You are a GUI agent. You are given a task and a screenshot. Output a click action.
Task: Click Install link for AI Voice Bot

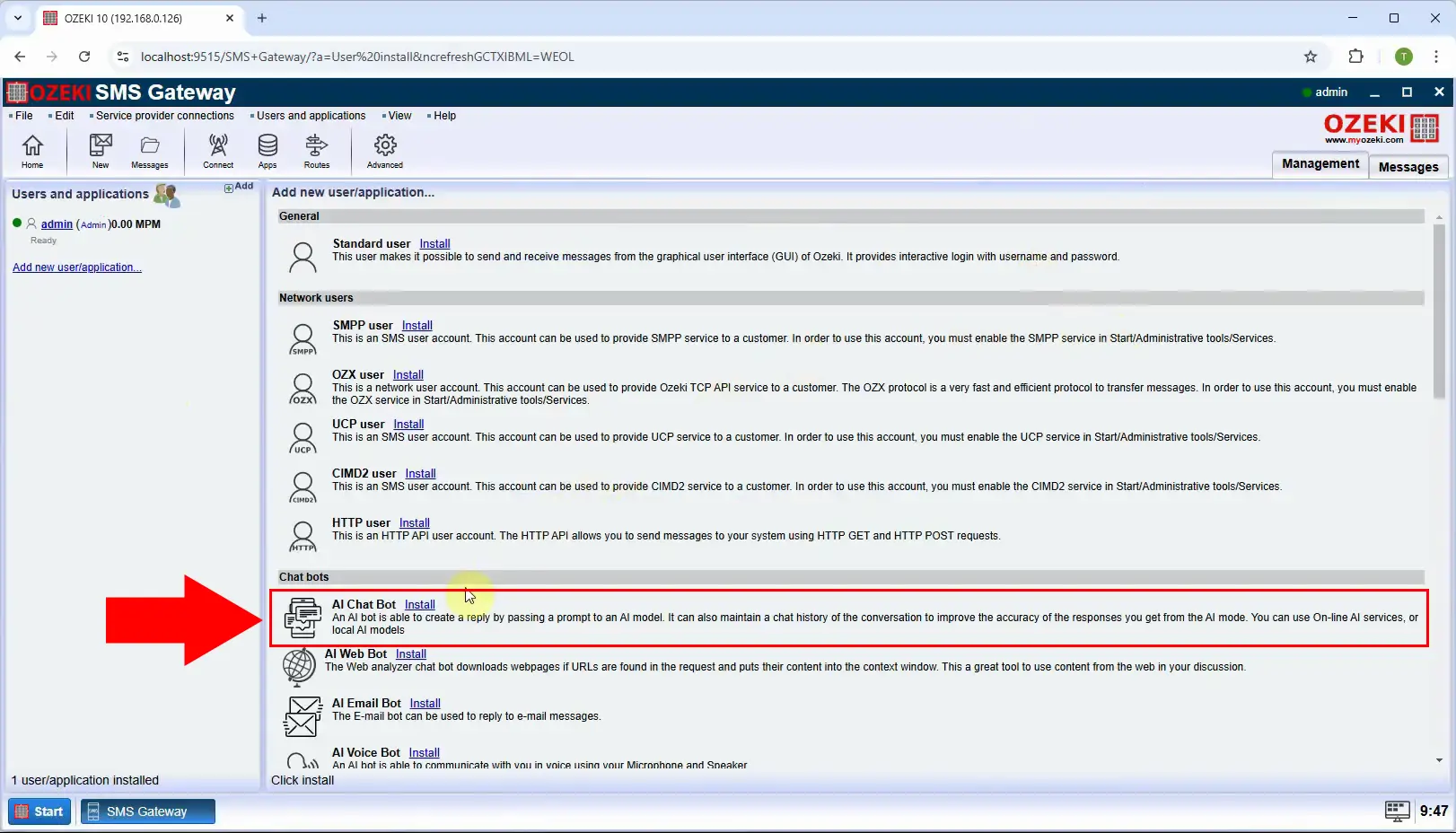(x=424, y=753)
